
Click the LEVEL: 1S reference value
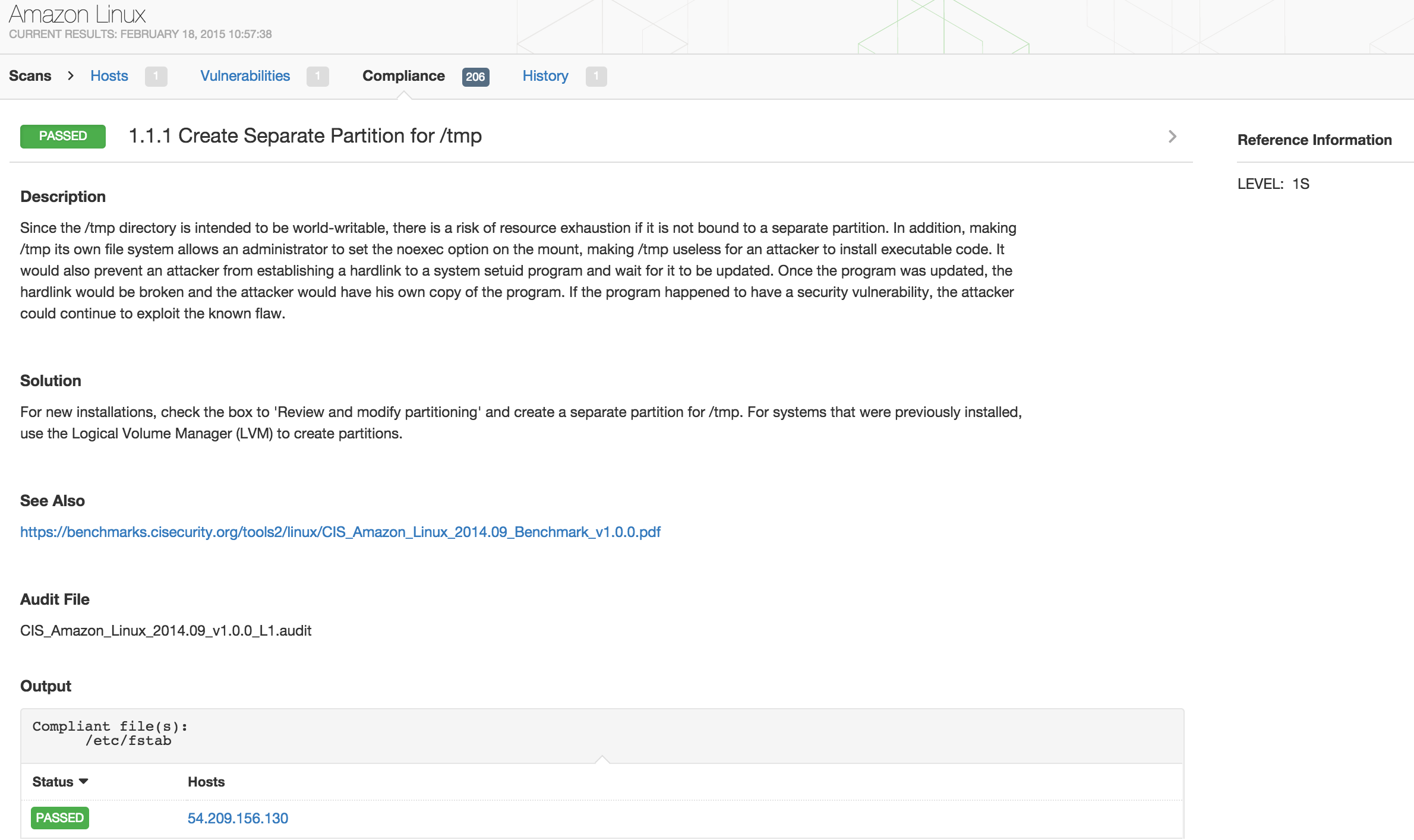1273,184
